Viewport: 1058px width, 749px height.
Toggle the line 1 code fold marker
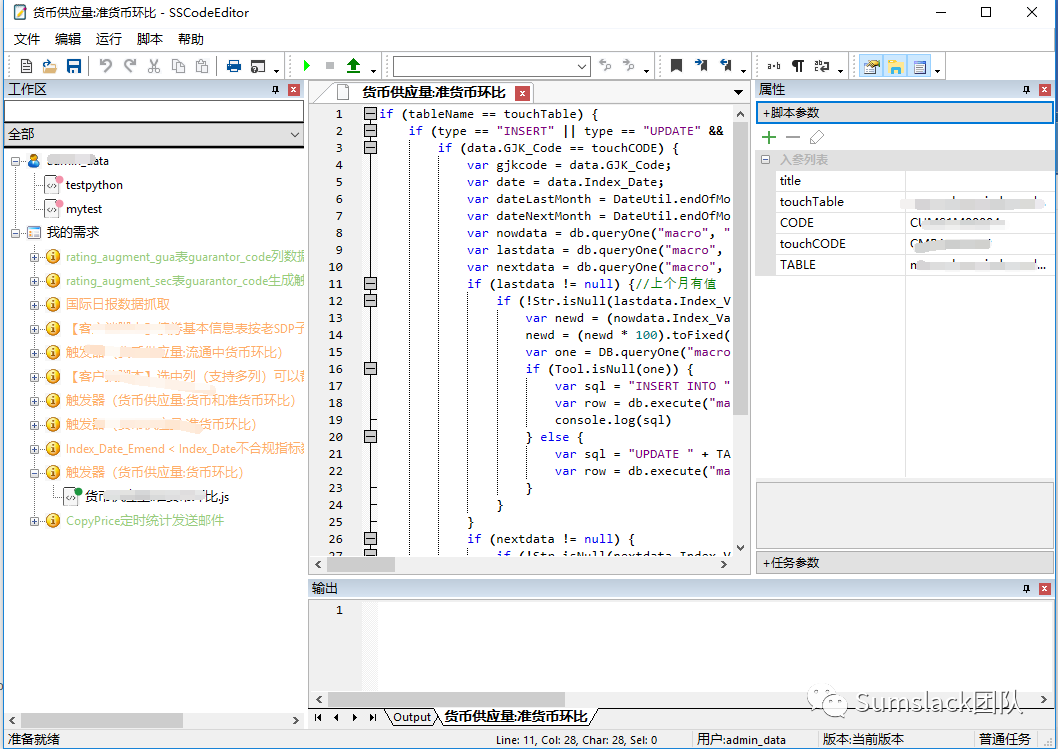(370, 113)
